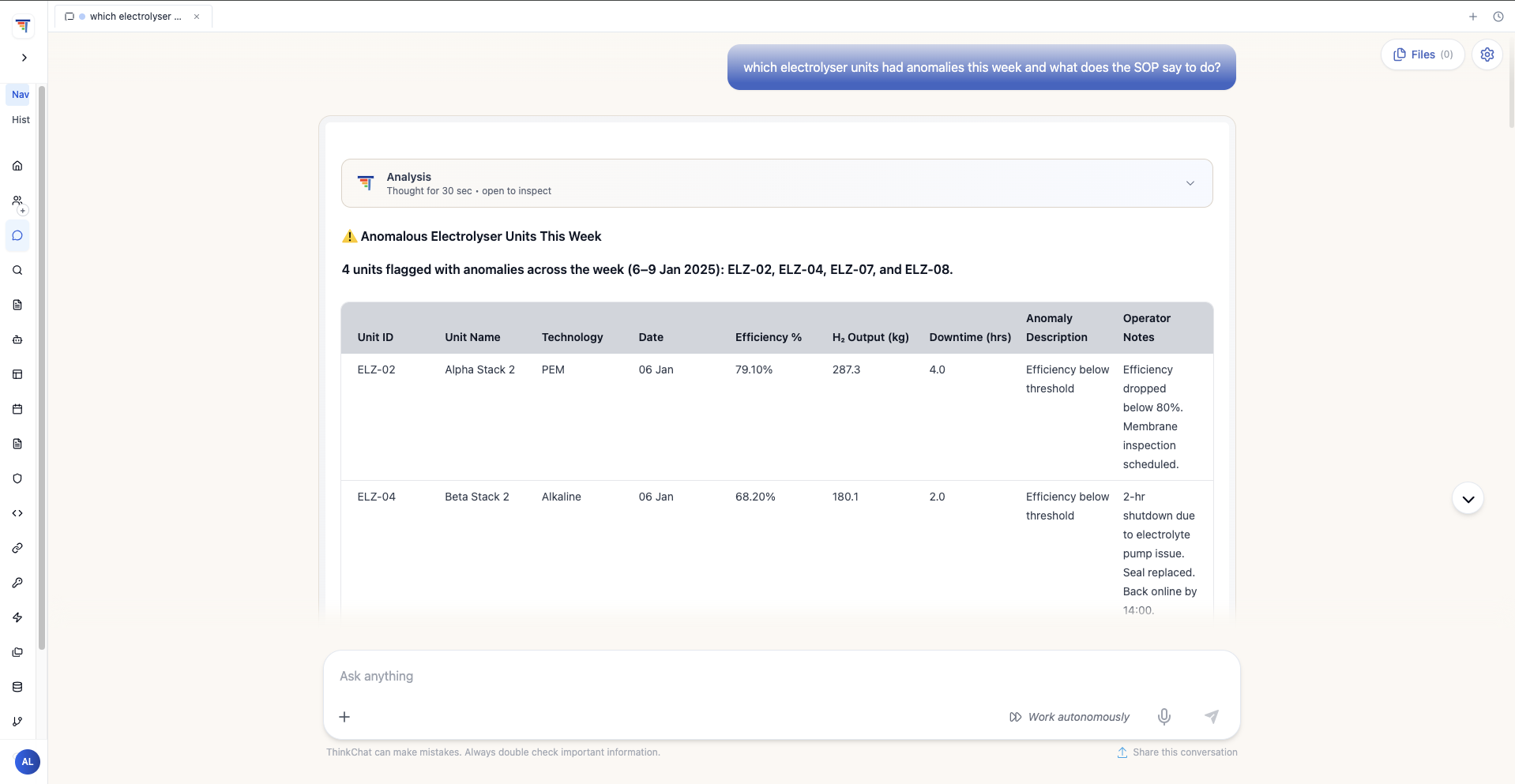Open the code brackets icon in sidebar
The width and height of the screenshot is (1515, 784).
tap(17, 513)
